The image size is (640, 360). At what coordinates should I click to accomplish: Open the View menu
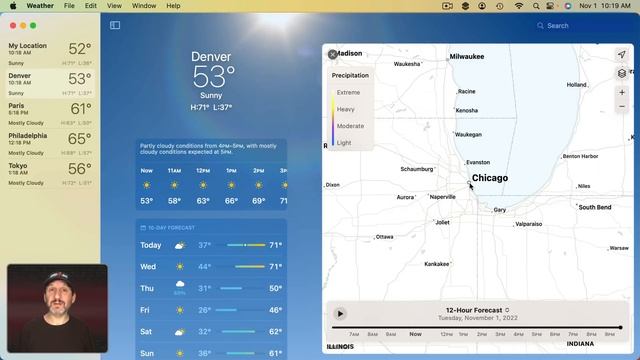click(x=114, y=6)
